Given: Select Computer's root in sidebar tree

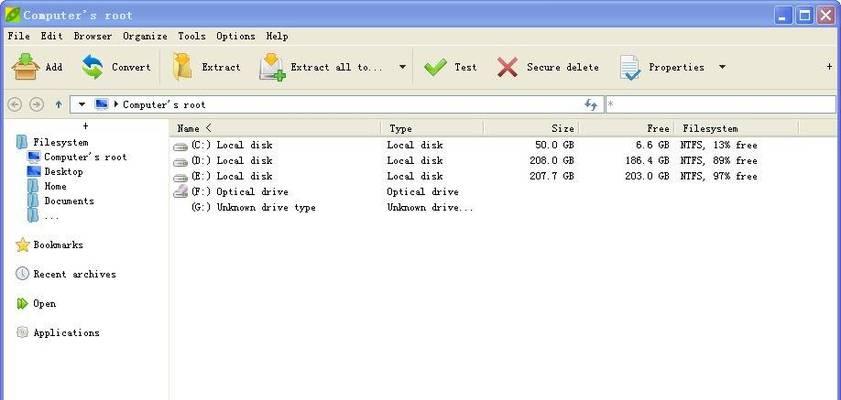Looking at the screenshot, I should pyautogui.click(x=85, y=157).
